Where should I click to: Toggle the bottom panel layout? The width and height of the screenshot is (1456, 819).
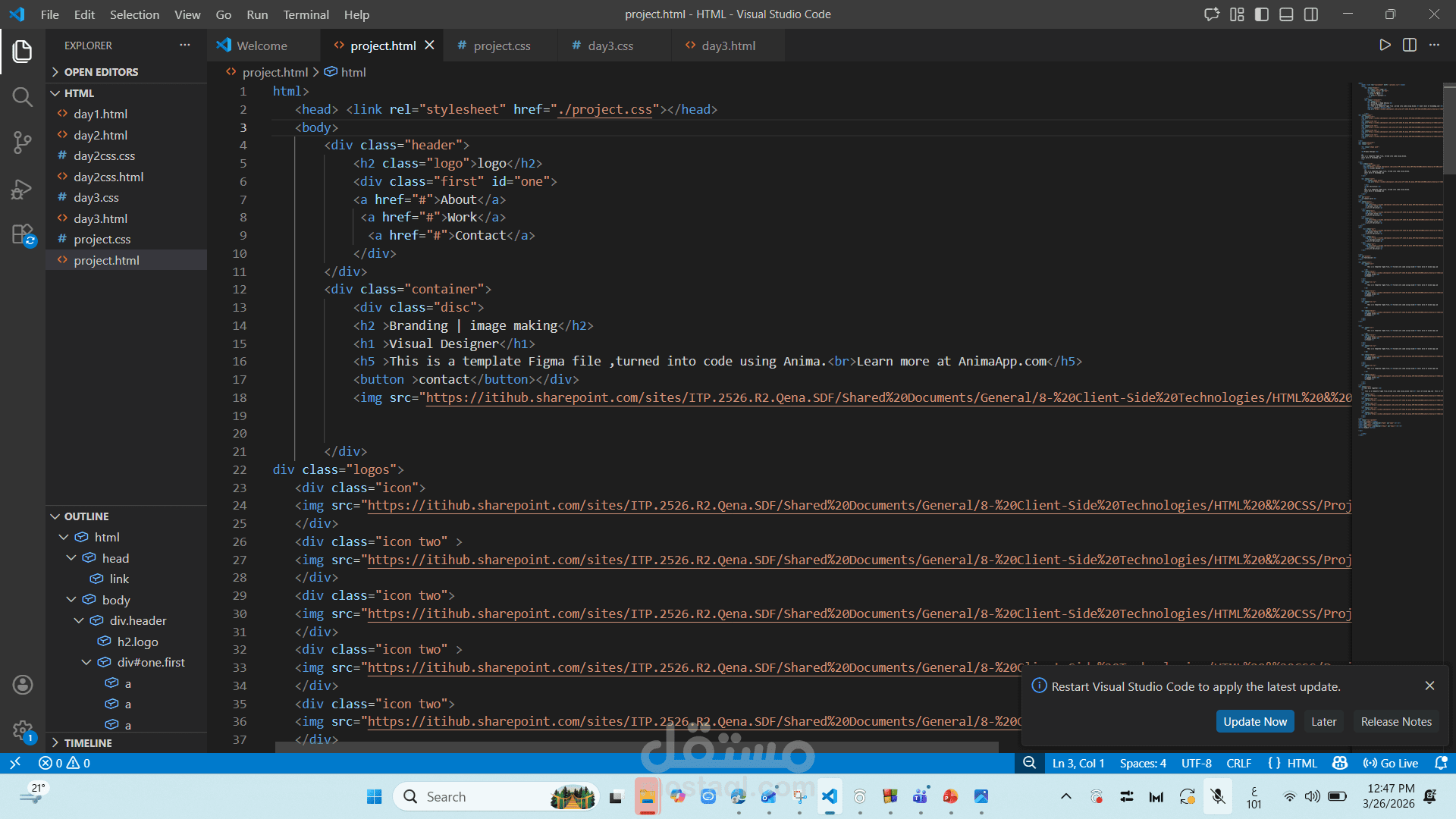(1286, 14)
